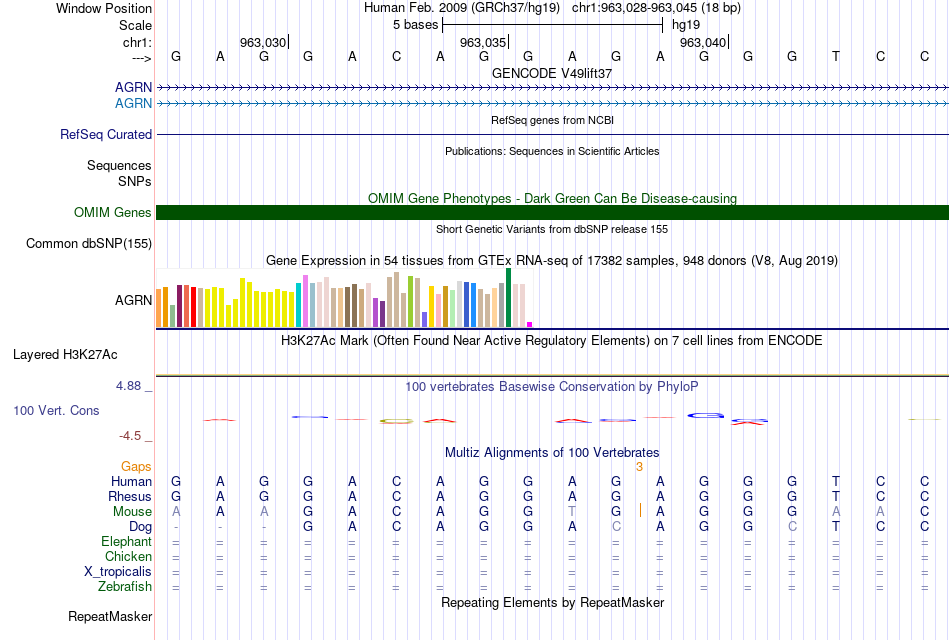The image size is (950, 640).
Task: Click the hg19 label beside scale bar
Action: (x=686, y=25)
